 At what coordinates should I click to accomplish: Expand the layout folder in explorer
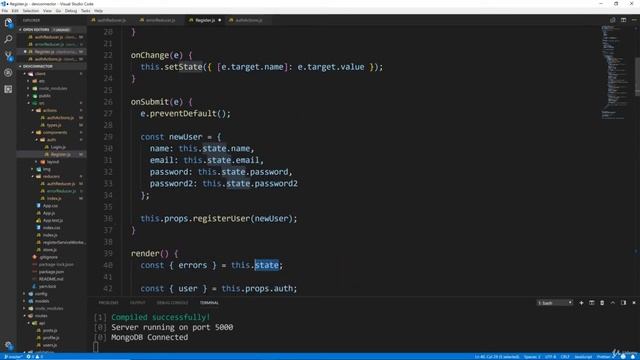53,162
